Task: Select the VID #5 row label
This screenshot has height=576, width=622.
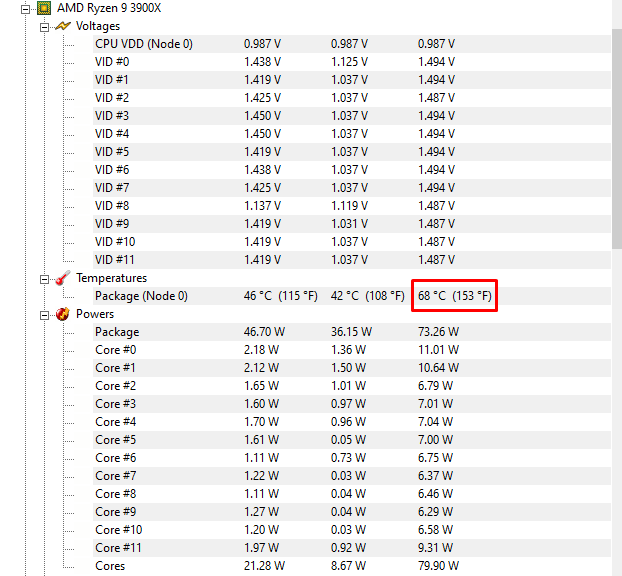Action: (x=112, y=152)
